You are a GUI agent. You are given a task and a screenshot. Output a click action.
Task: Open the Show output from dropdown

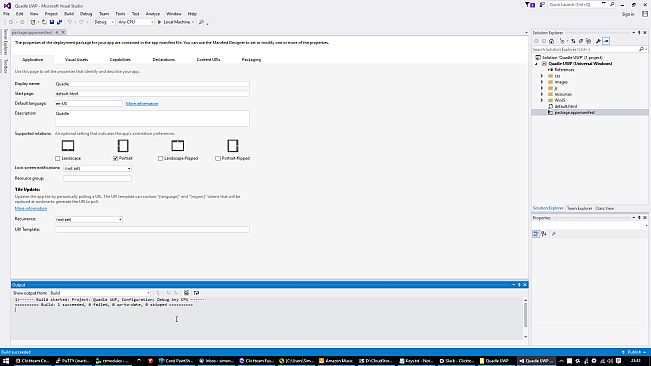pyautogui.click(x=100, y=293)
